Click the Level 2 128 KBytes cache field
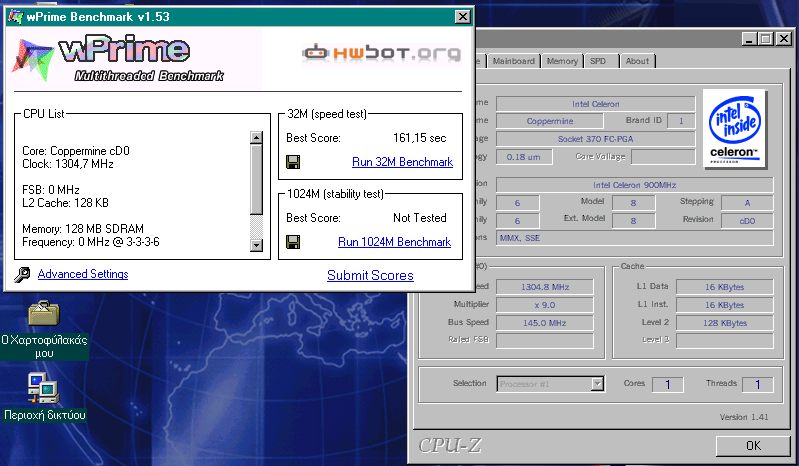The width and height of the screenshot is (799, 466). click(x=725, y=323)
